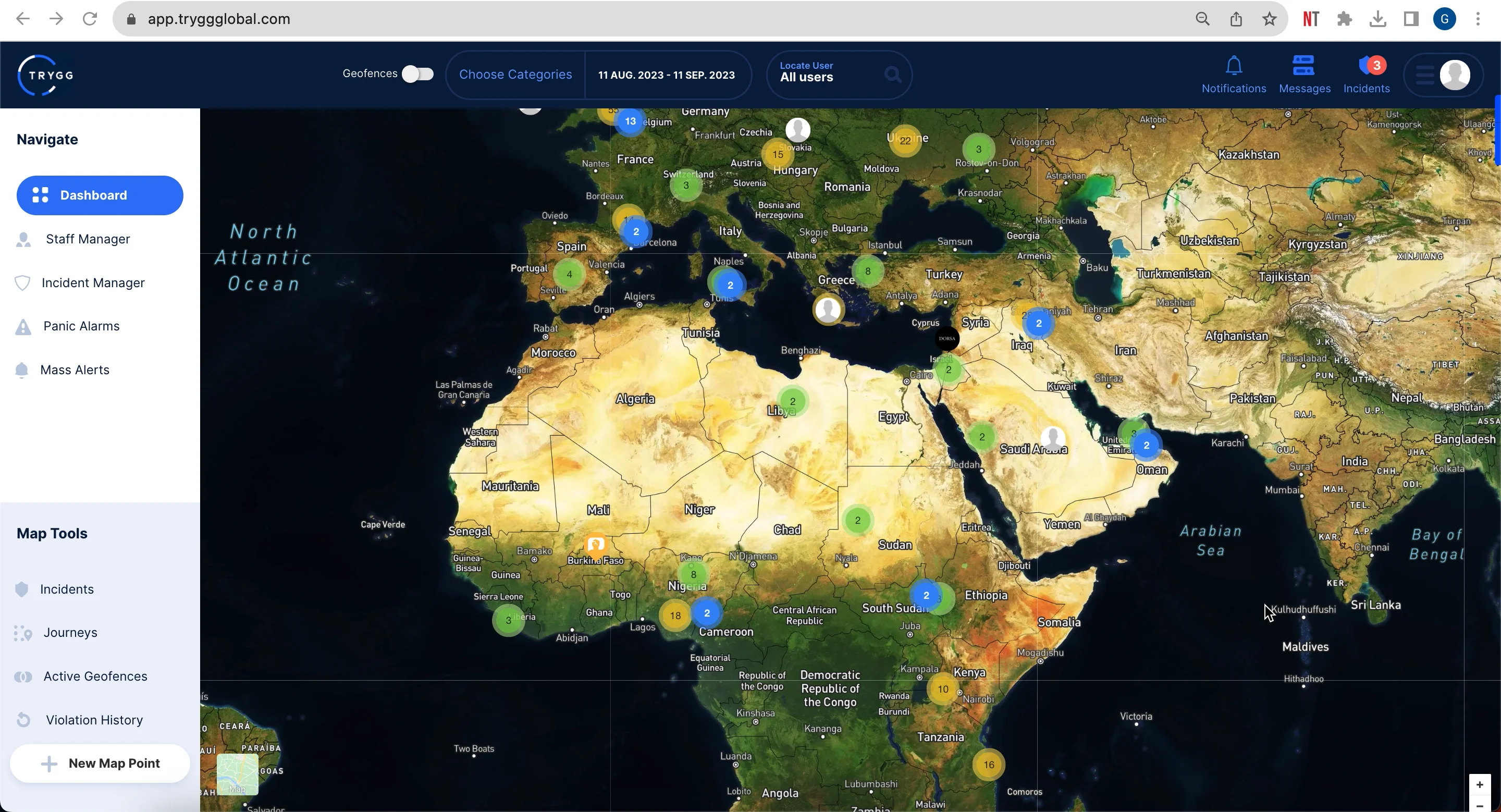Click the TRYGG logo

pos(45,75)
